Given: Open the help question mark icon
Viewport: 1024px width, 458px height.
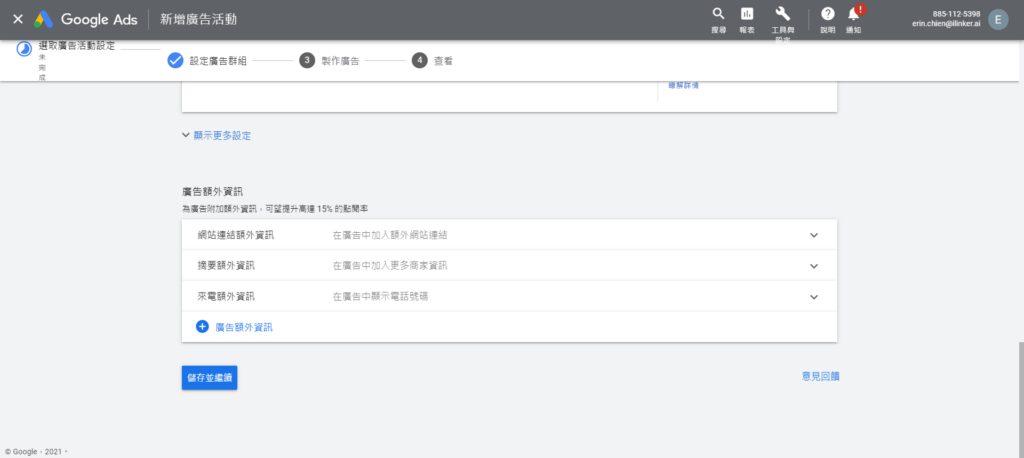Looking at the screenshot, I should (827, 14).
